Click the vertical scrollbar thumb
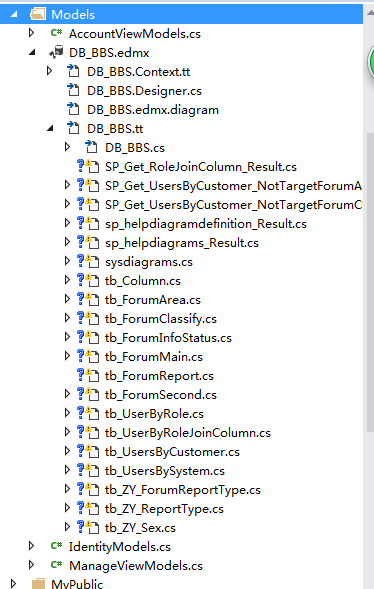This screenshot has width=374, height=589. pyautogui.click(x=370, y=282)
